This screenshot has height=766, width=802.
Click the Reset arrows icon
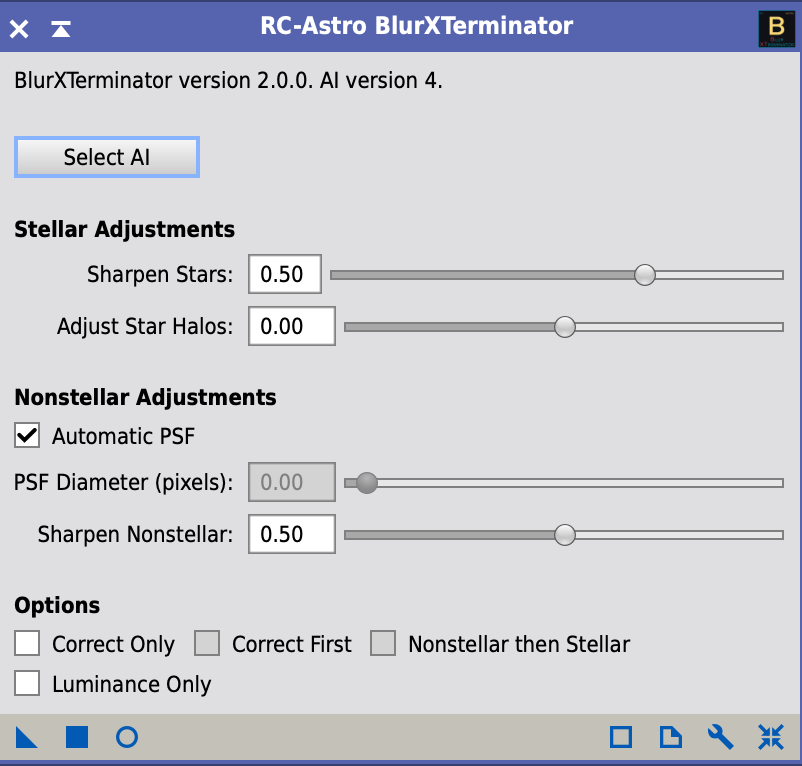click(x=771, y=737)
